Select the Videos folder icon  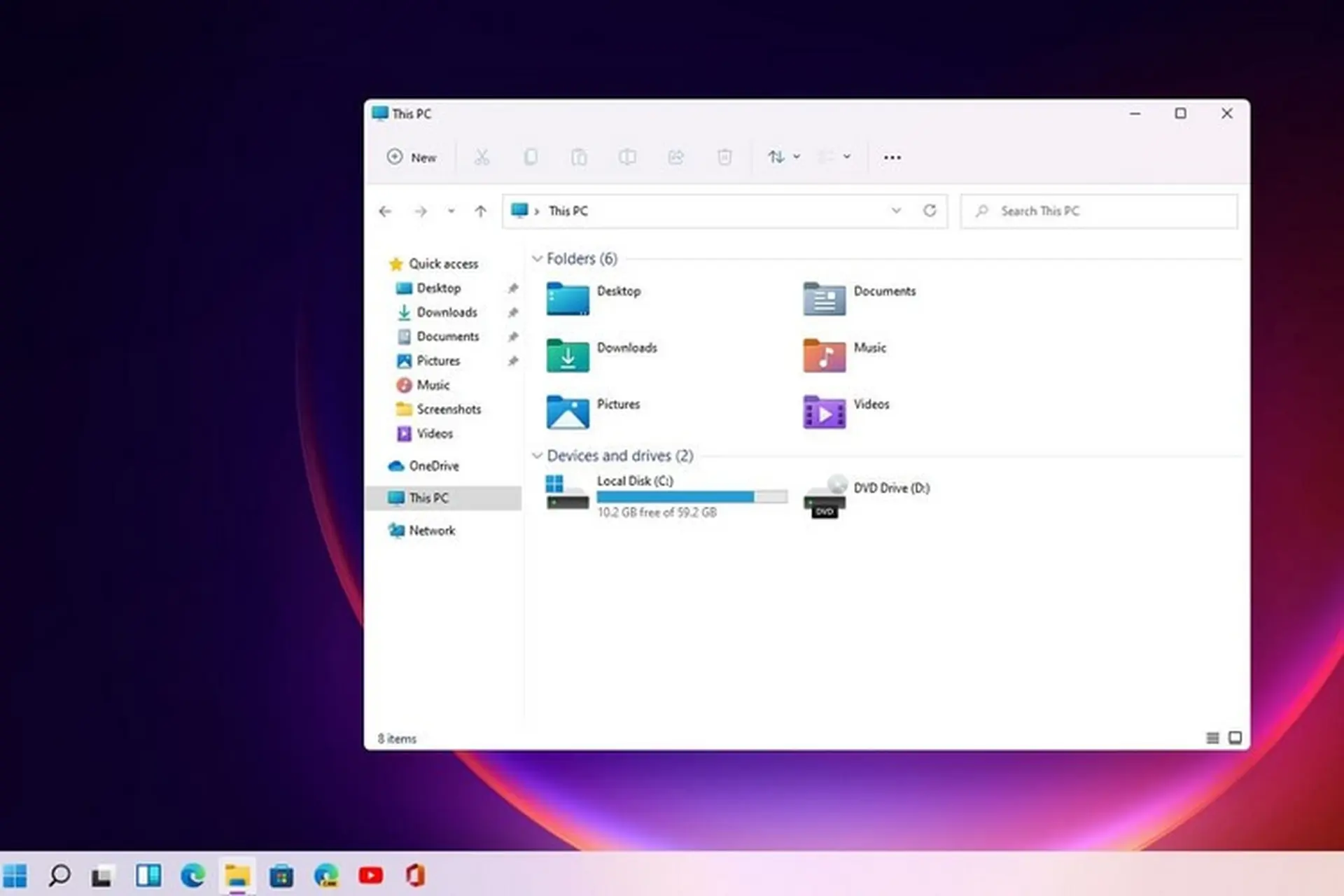(824, 412)
